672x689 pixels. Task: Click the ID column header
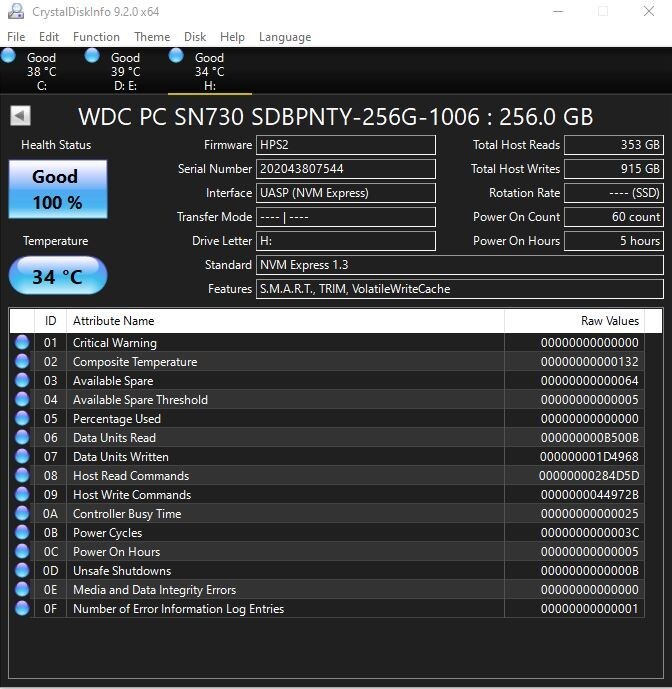pyautogui.click(x=51, y=321)
